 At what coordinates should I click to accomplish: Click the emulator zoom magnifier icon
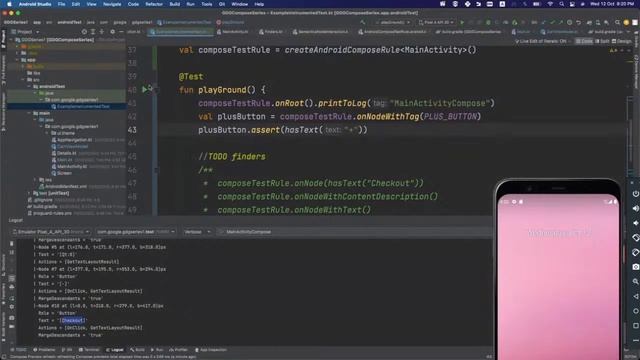[x=636, y=282]
